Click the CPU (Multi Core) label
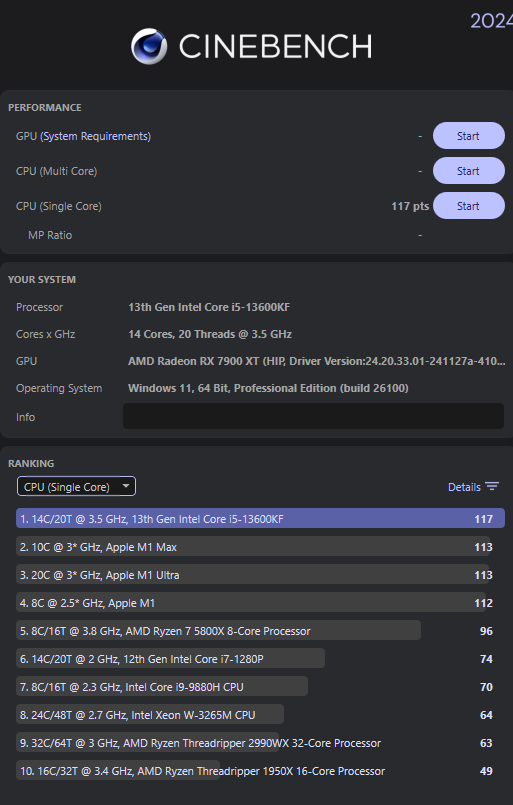This screenshot has height=805, width=513. 56,171
